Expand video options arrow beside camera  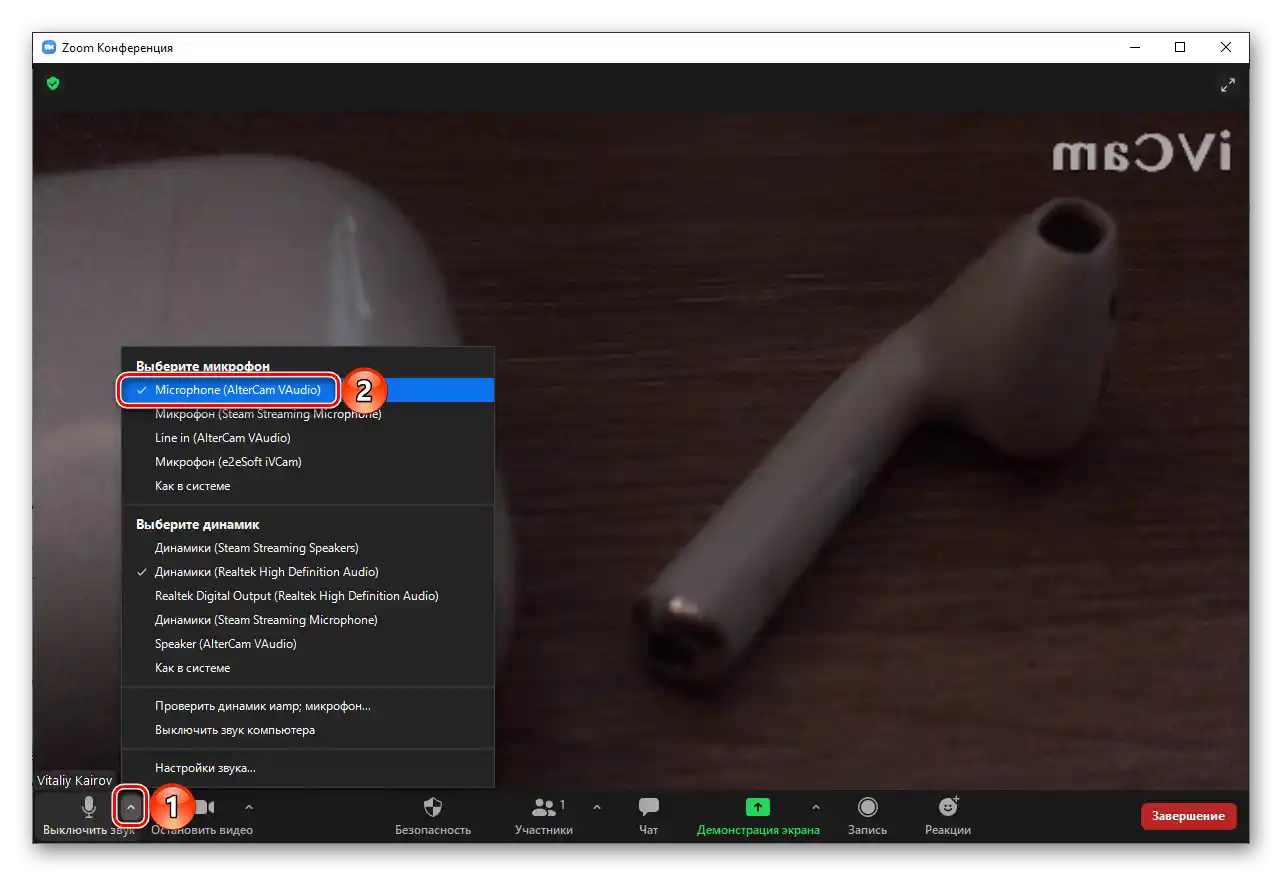(x=249, y=807)
